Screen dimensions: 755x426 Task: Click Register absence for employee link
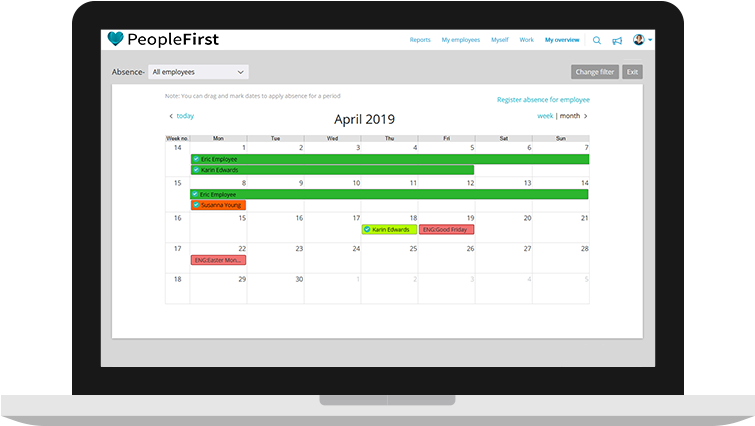[x=543, y=100]
